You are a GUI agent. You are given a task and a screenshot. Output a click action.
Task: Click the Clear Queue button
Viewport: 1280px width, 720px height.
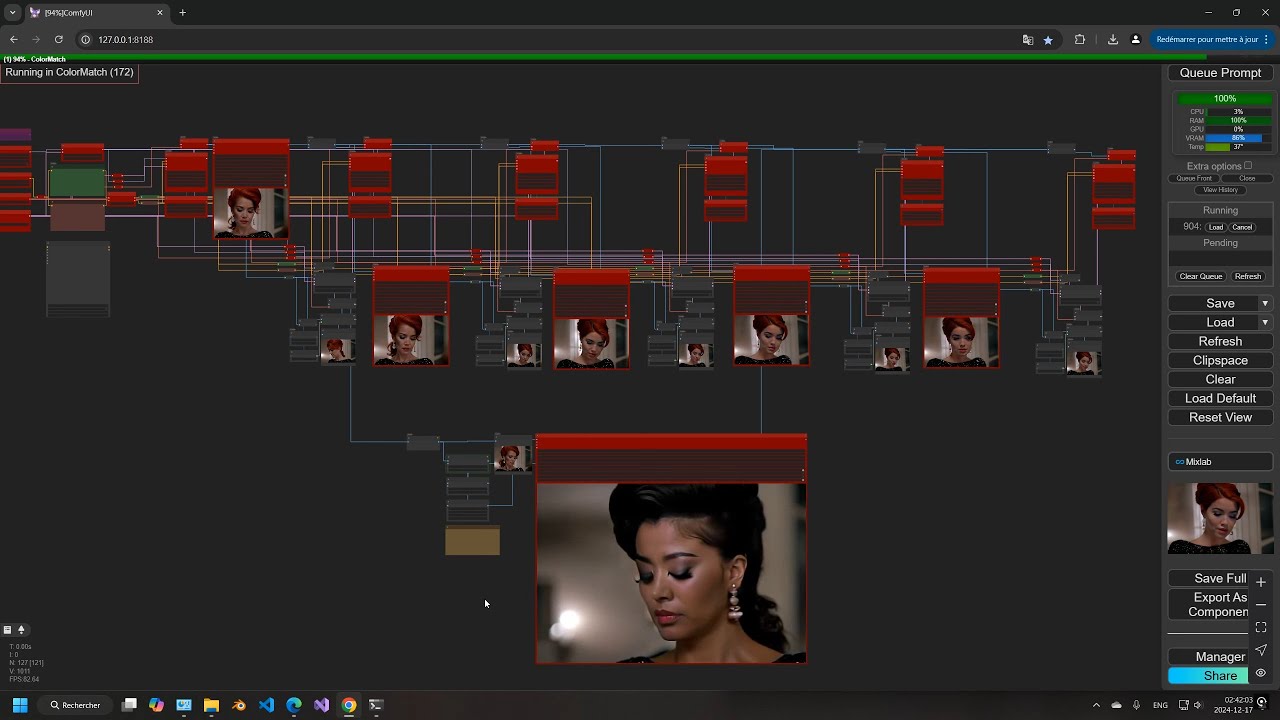click(x=1201, y=276)
